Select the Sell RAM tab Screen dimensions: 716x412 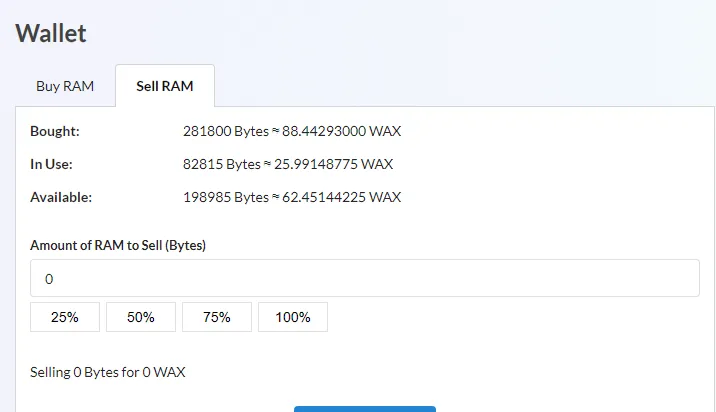point(165,86)
